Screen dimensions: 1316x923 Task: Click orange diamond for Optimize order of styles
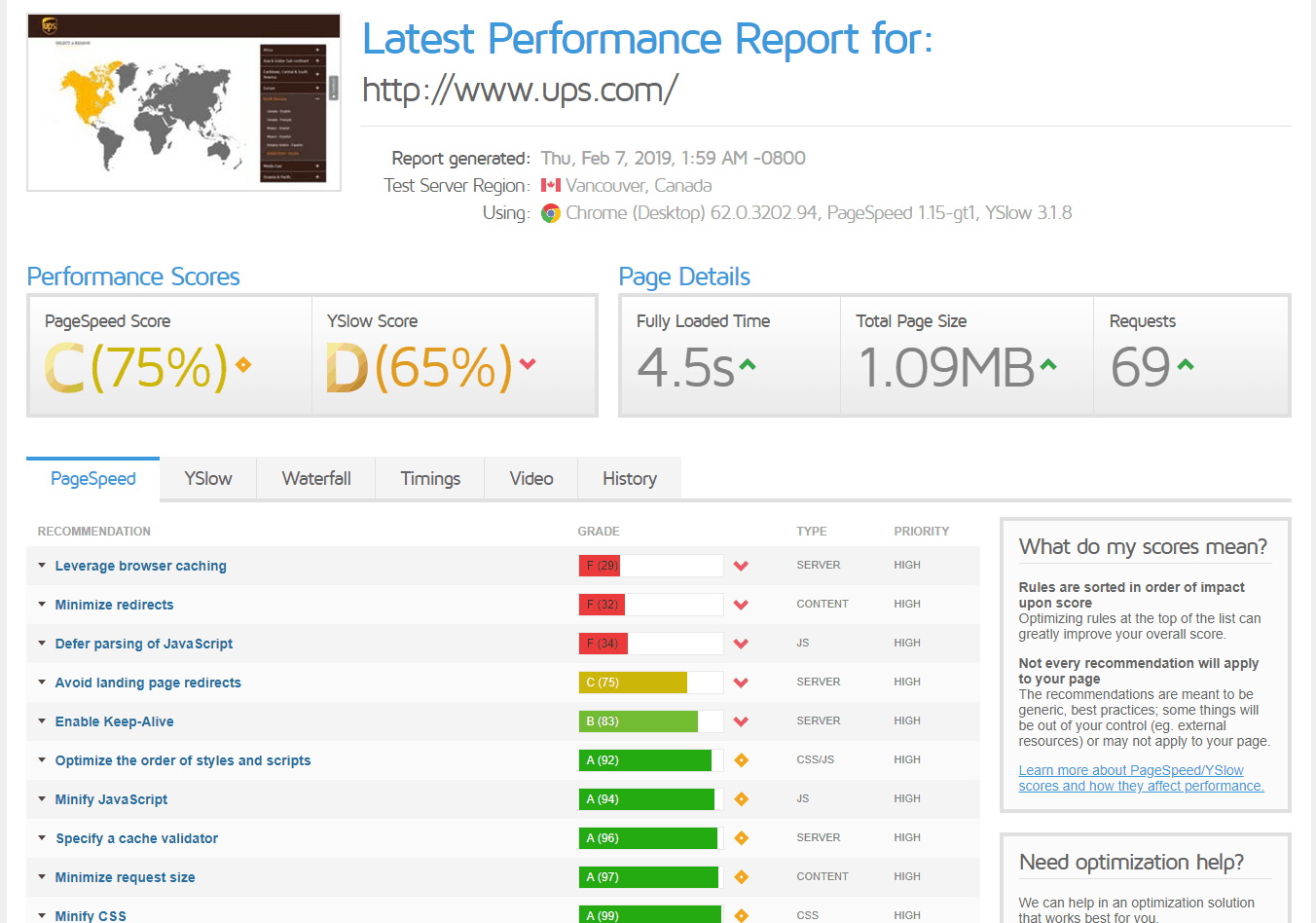(x=741, y=760)
